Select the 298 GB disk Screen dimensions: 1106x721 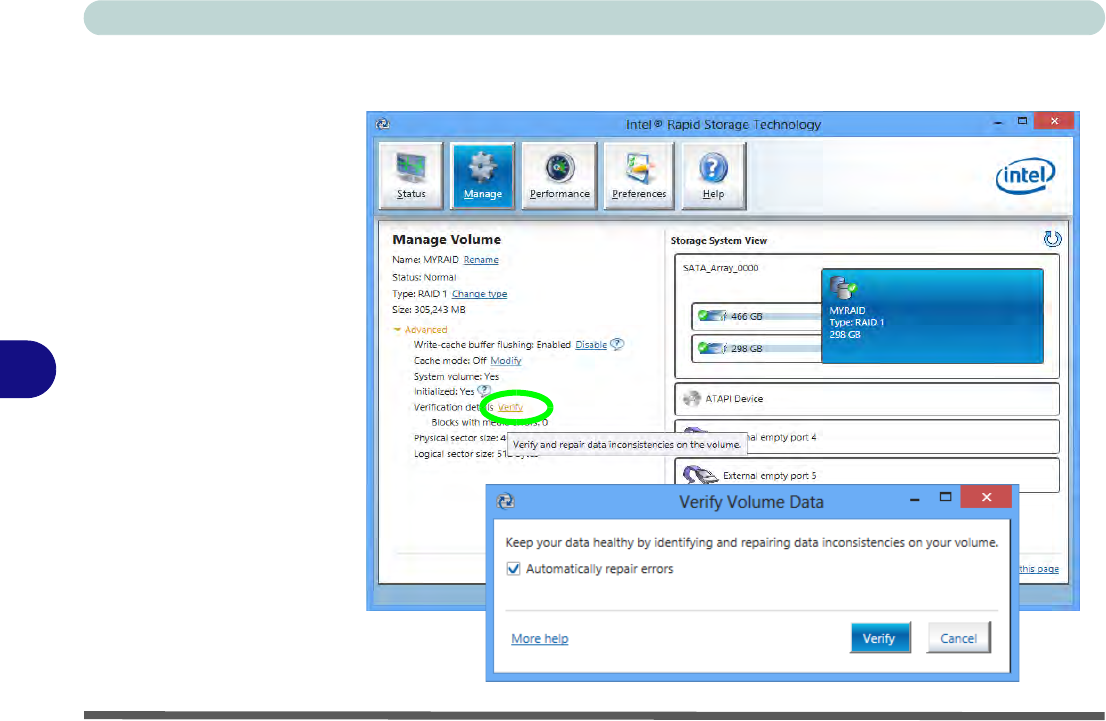(x=757, y=349)
